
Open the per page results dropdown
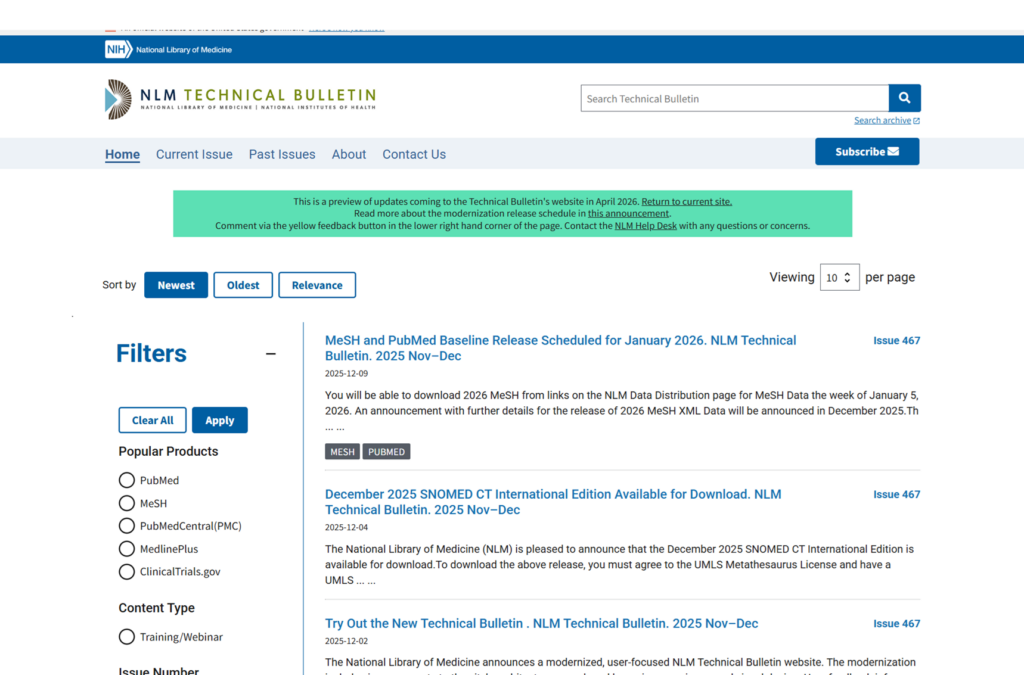coord(839,278)
